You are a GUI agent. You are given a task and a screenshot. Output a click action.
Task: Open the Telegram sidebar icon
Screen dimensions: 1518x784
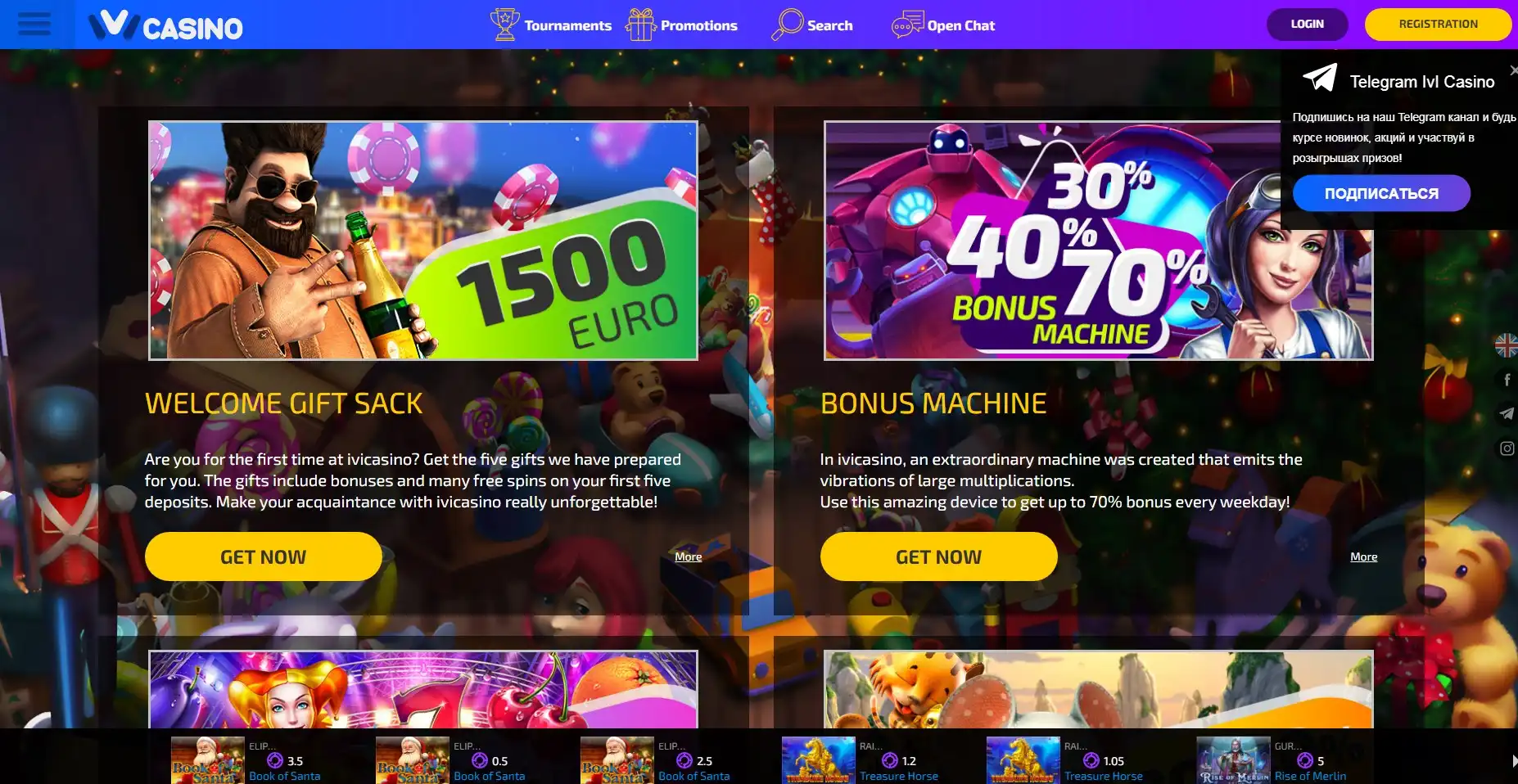[x=1507, y=414]
